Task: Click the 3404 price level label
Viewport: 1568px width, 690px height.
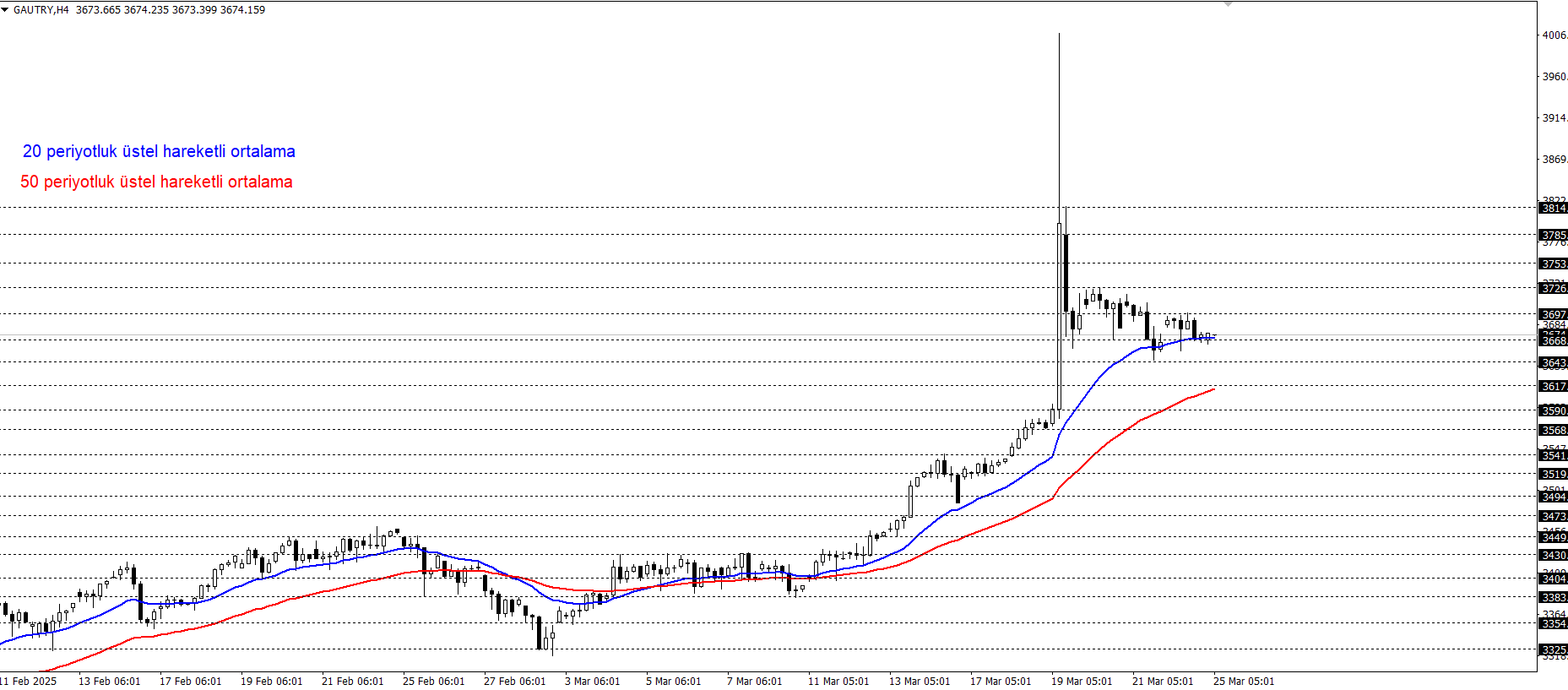Action: click(1554, 579)
